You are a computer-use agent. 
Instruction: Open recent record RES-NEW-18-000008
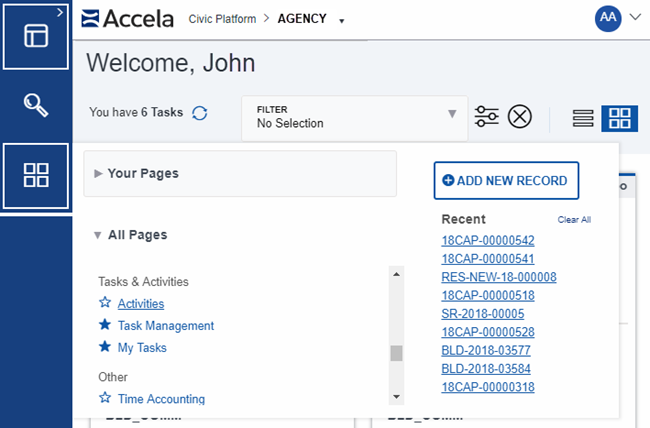pyautogui.click(x=498, y=277)
